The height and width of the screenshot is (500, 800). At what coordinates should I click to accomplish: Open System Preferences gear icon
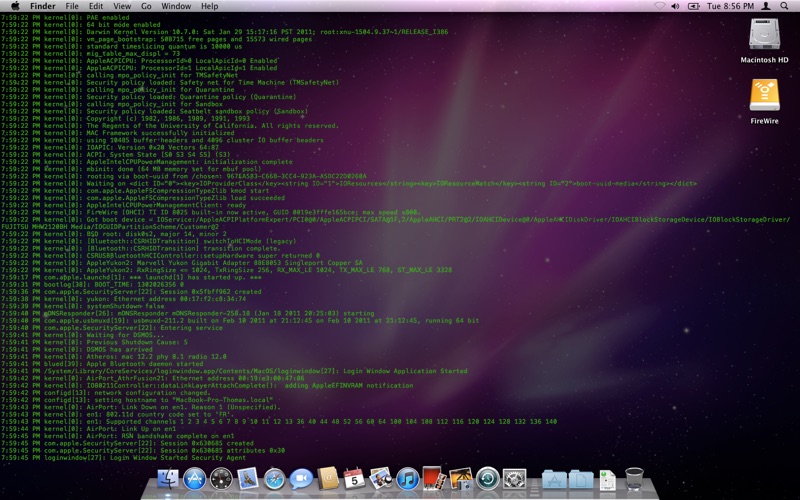point(514,480)
